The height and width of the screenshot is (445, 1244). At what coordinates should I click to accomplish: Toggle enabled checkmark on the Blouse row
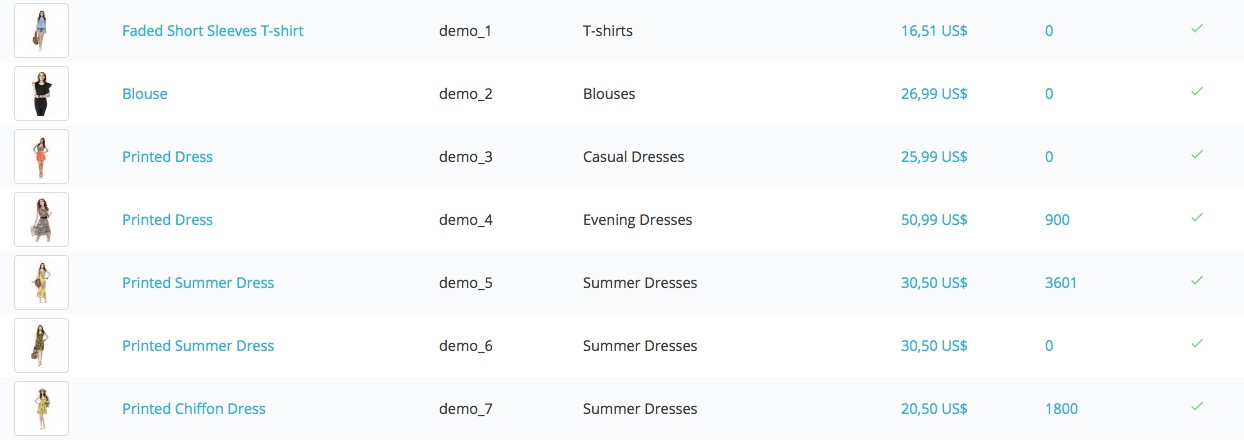tap(1197, 92)
